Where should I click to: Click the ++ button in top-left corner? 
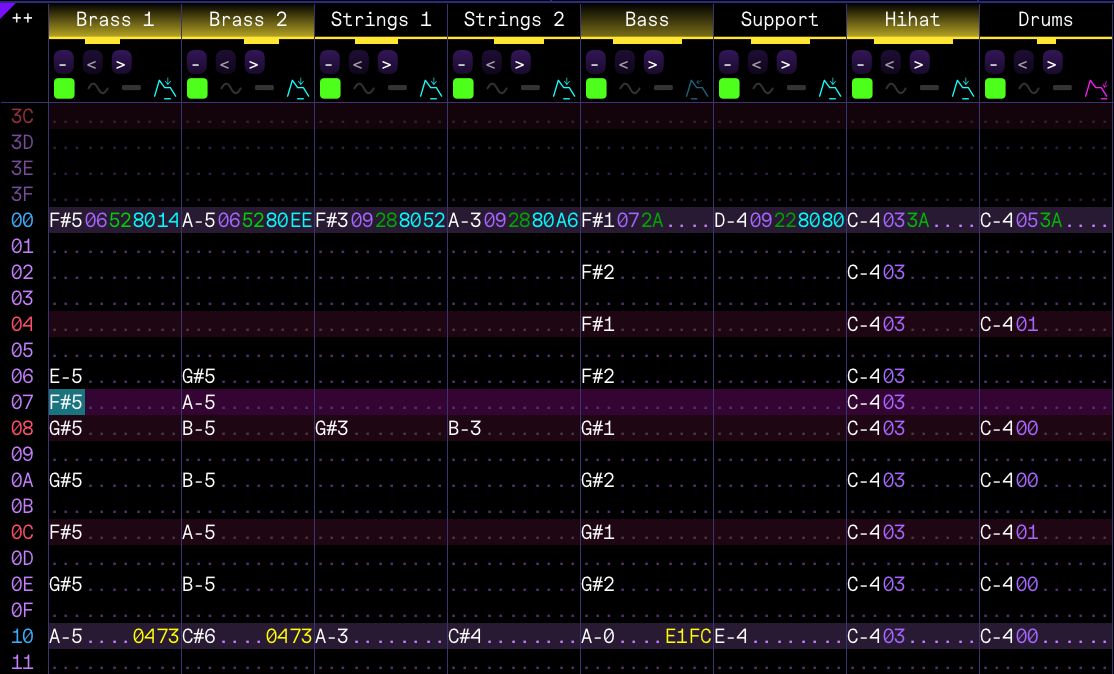click(22, 19)
